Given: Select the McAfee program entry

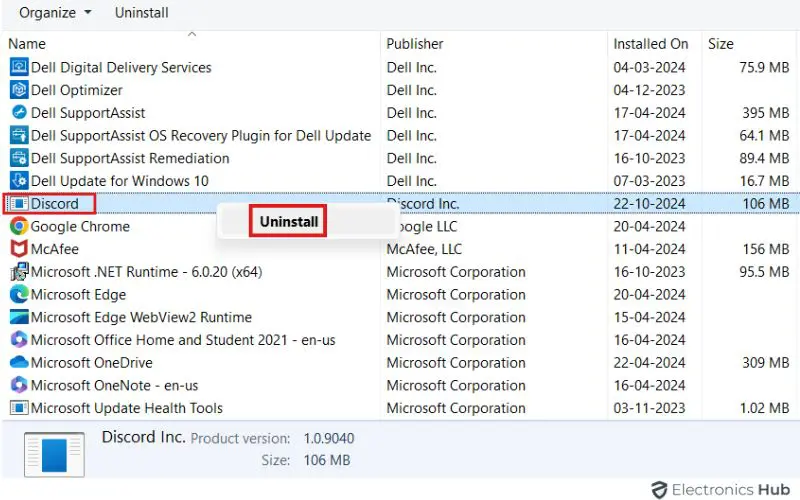Looking at the screenshot, I should pos(55,249).
